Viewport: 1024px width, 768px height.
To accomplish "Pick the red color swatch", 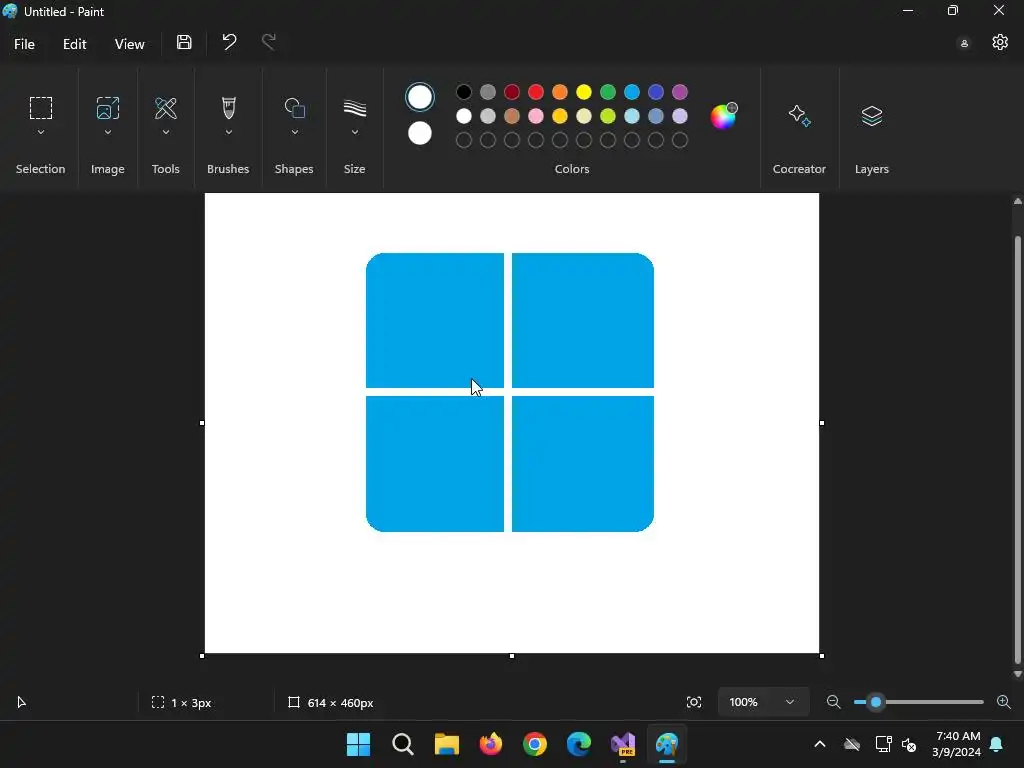I will (536, 92).
